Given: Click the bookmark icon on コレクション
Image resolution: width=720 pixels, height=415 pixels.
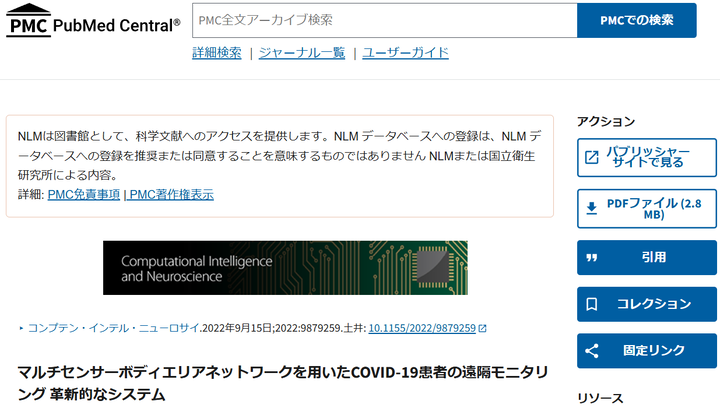Looking at the screenshot, I should tap(591, 304).
